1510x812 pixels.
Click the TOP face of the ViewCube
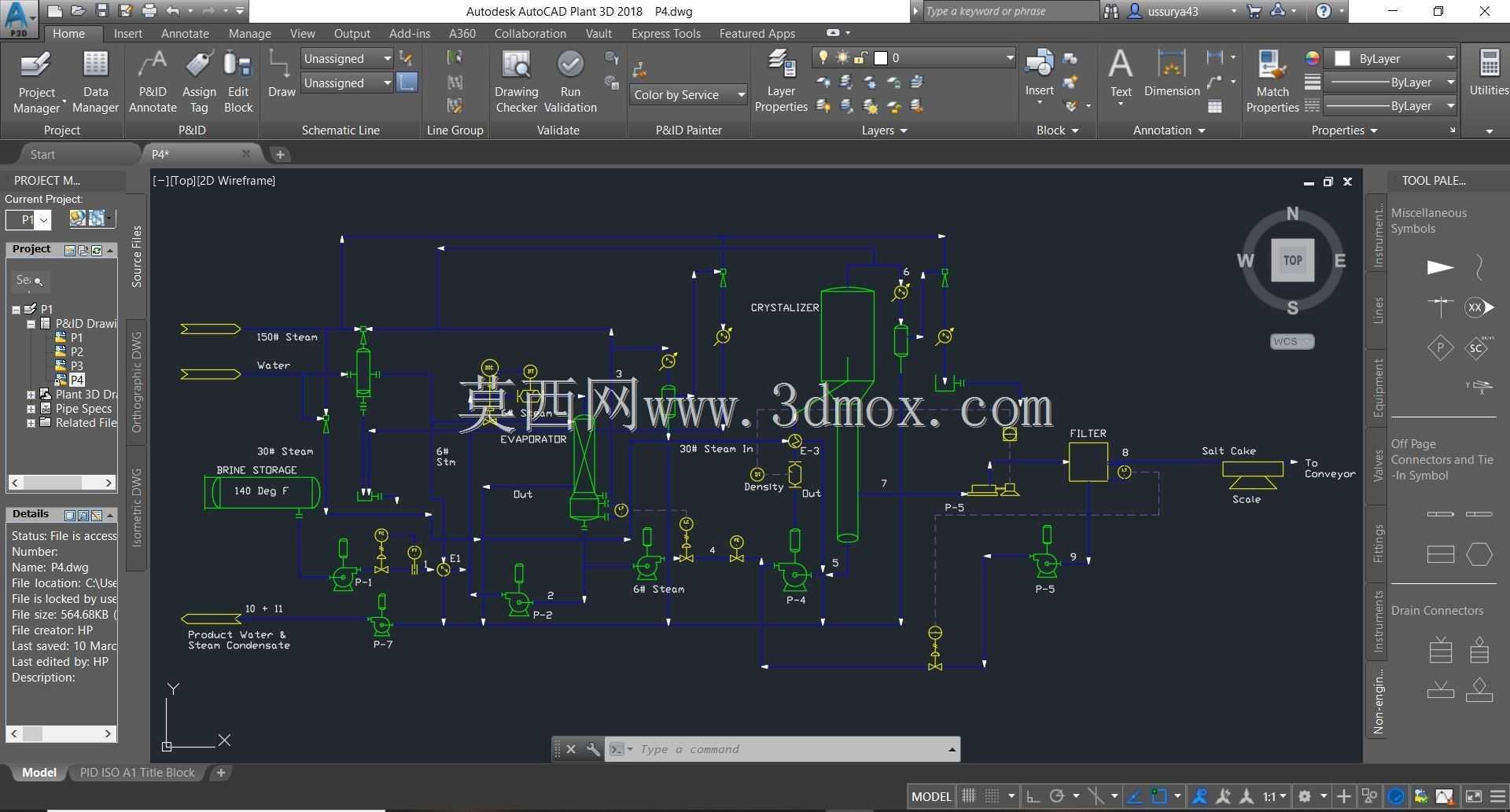1292,260
